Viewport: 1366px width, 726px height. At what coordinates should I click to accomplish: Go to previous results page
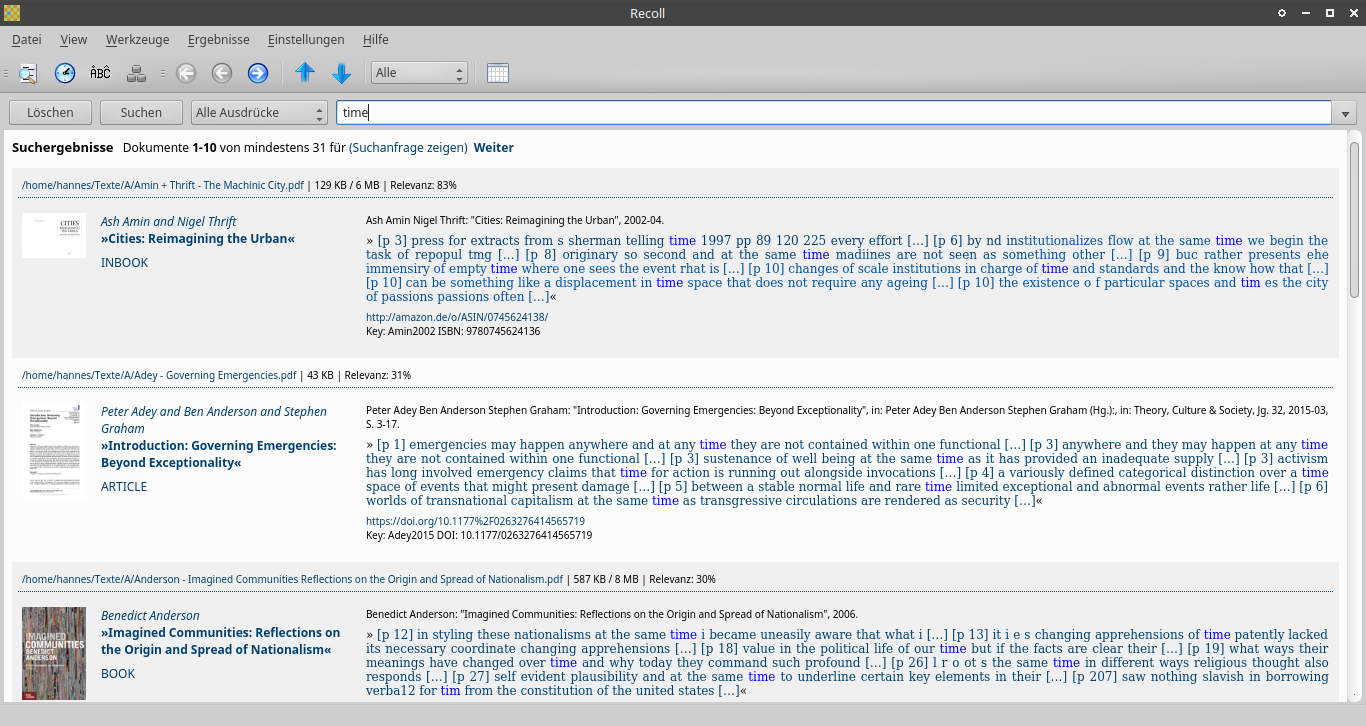[222, 73]
